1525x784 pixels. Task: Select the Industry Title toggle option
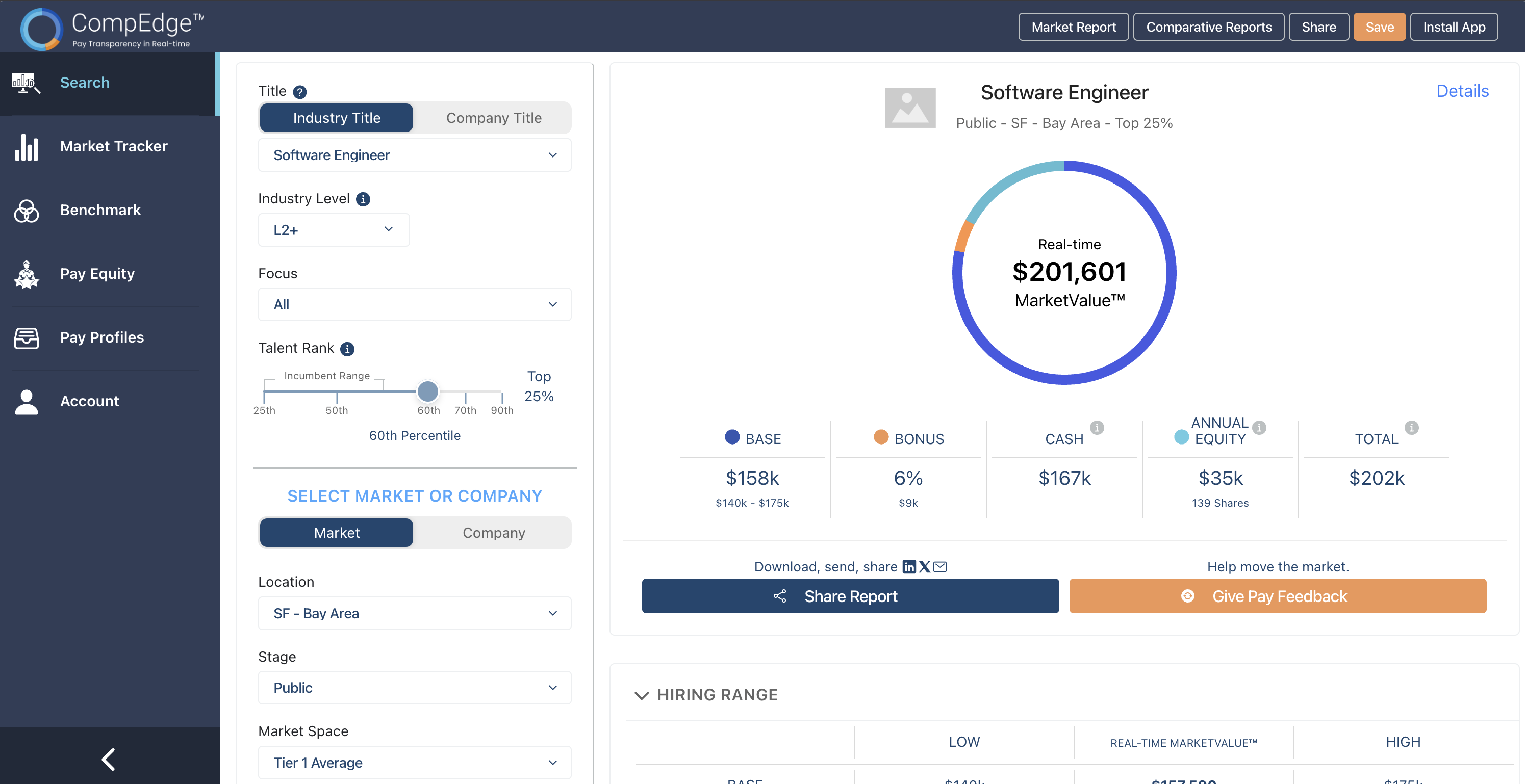pyautogui.click(x=336, y=118)
